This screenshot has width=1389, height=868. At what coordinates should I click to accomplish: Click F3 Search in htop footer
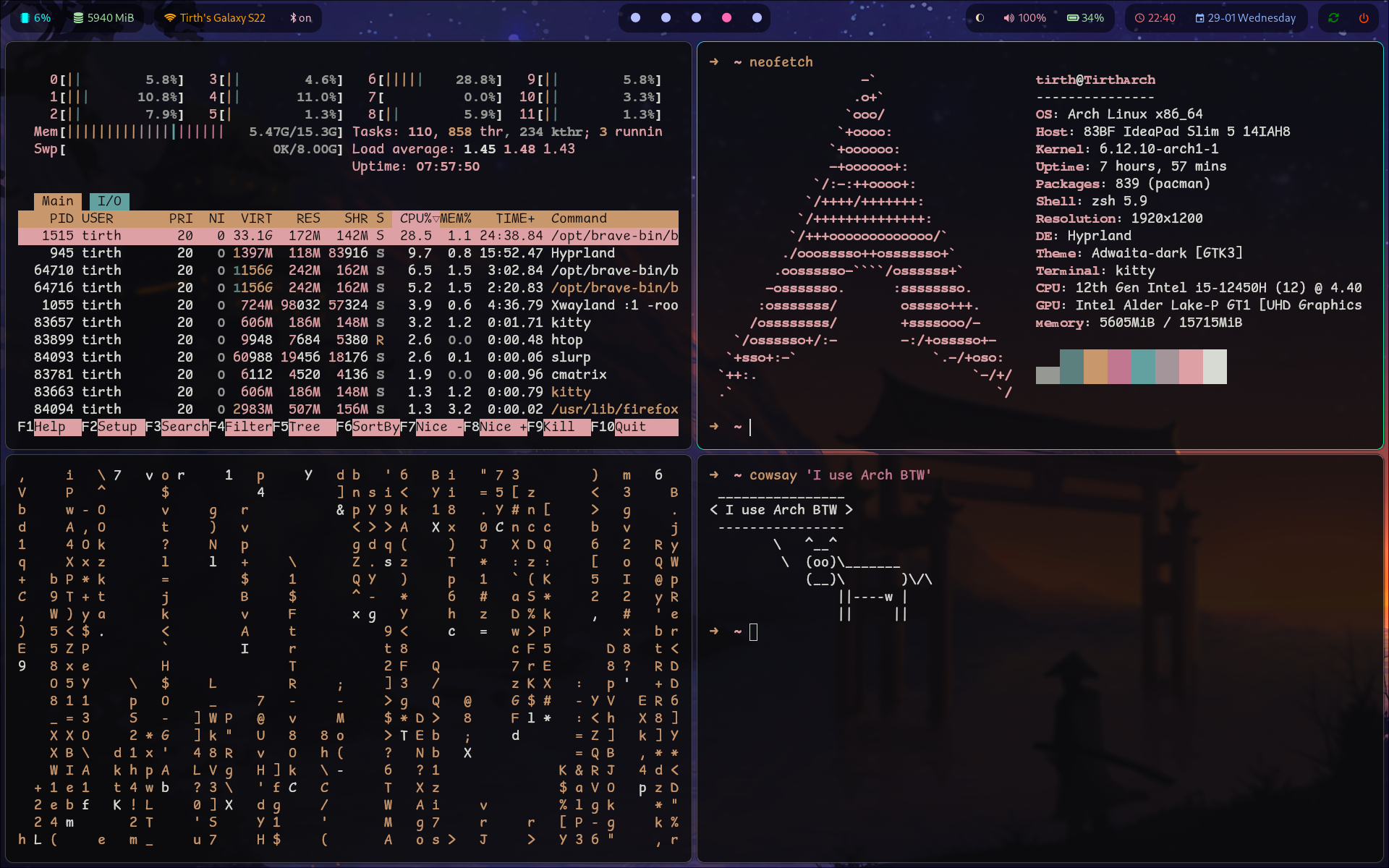coord(177,427)
